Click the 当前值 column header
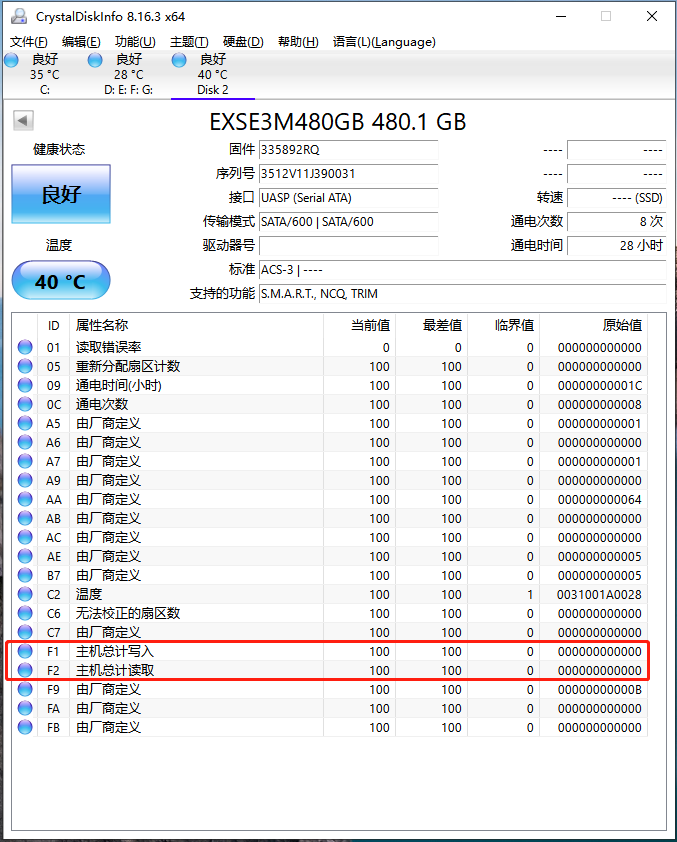 pos(359,325)
